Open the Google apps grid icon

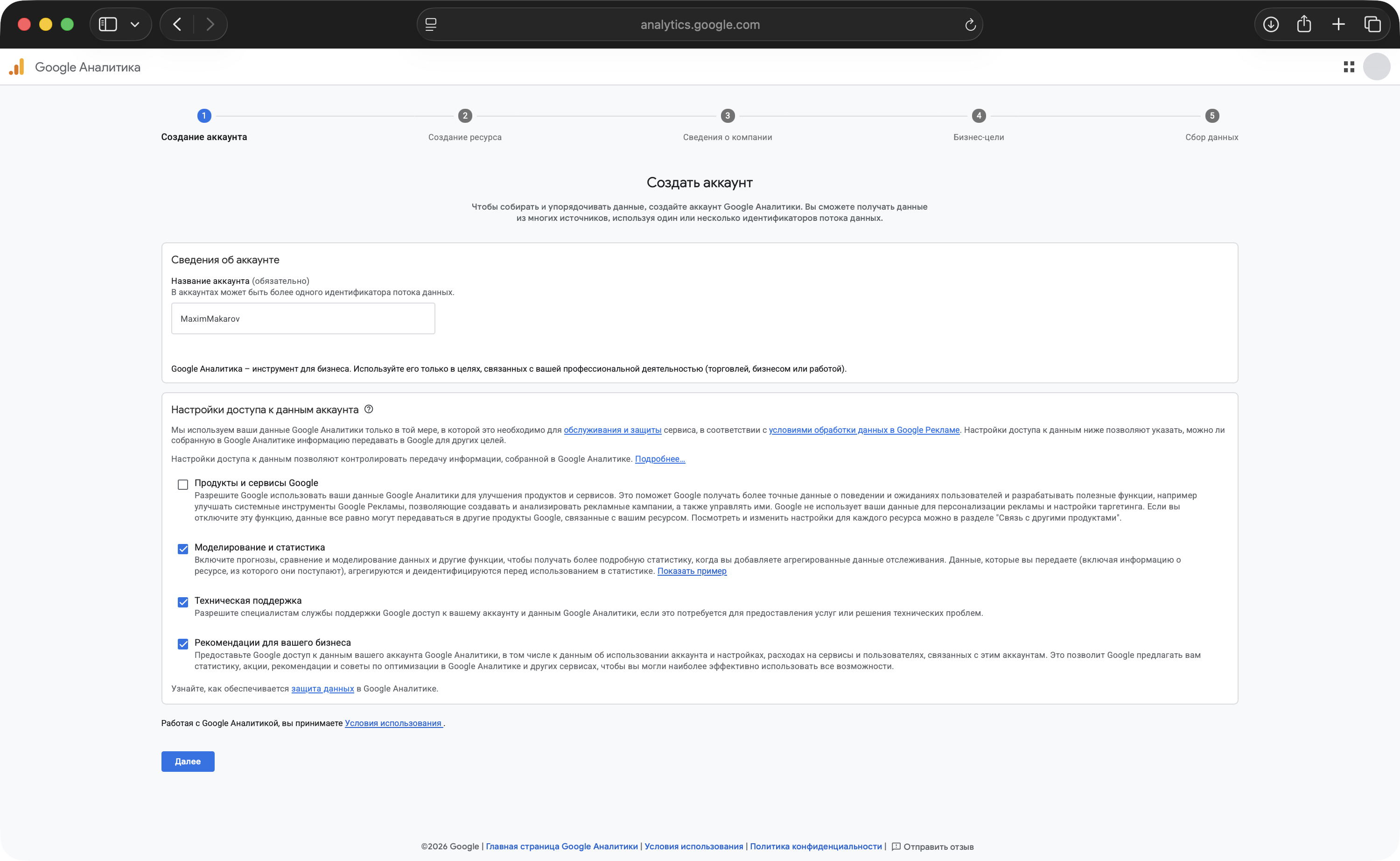pyautogui.click(x=1349, y=67)
